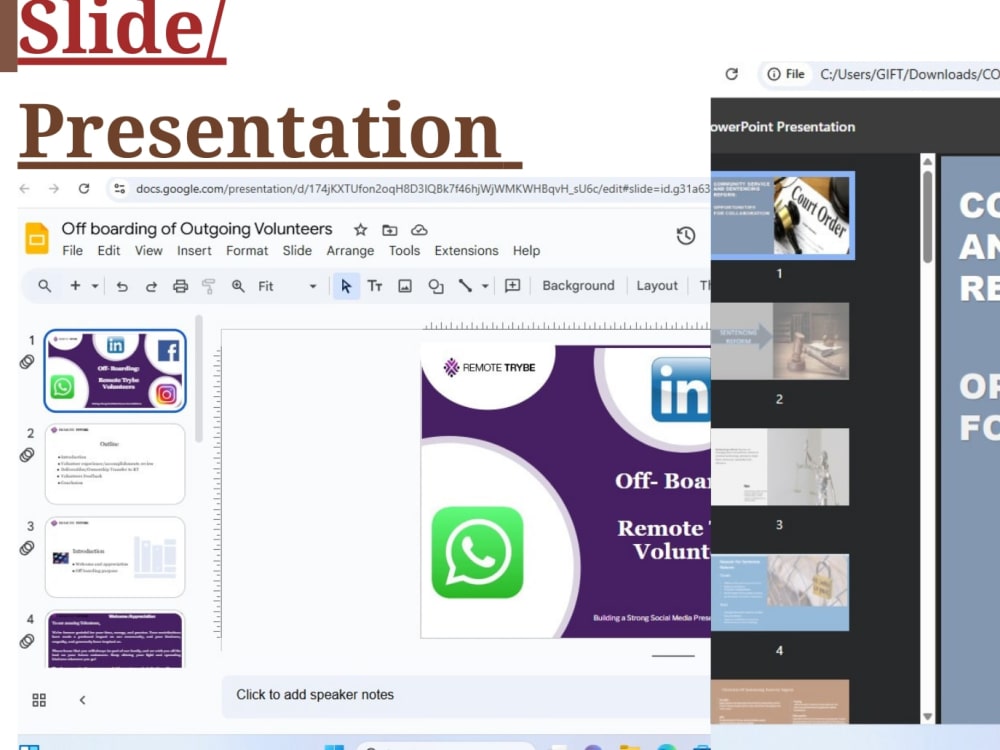This screenshot has width=1000, height=750.
Task: Click to add speaker notes
Action: tap(466, 695)
